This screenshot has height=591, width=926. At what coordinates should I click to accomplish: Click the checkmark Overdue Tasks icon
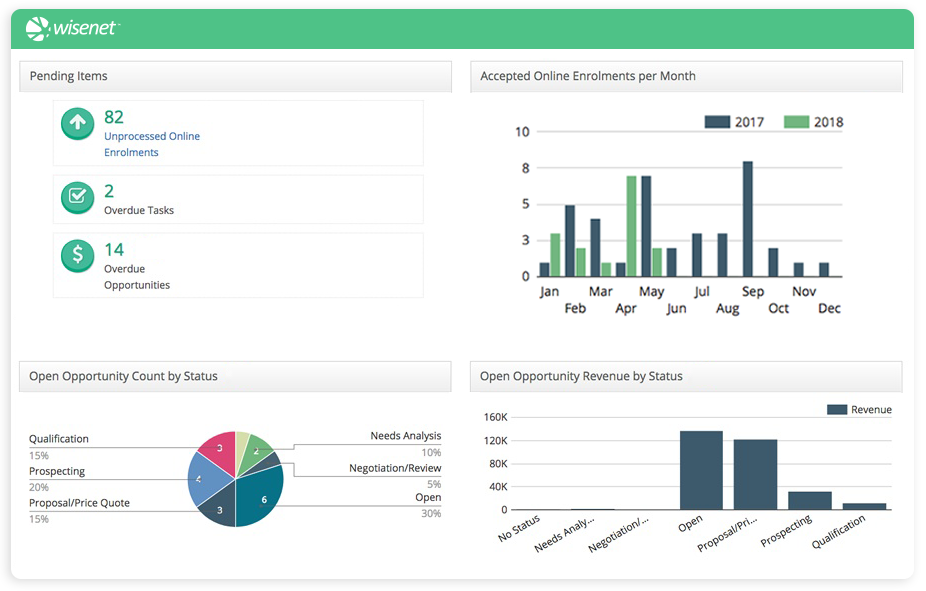77,197
